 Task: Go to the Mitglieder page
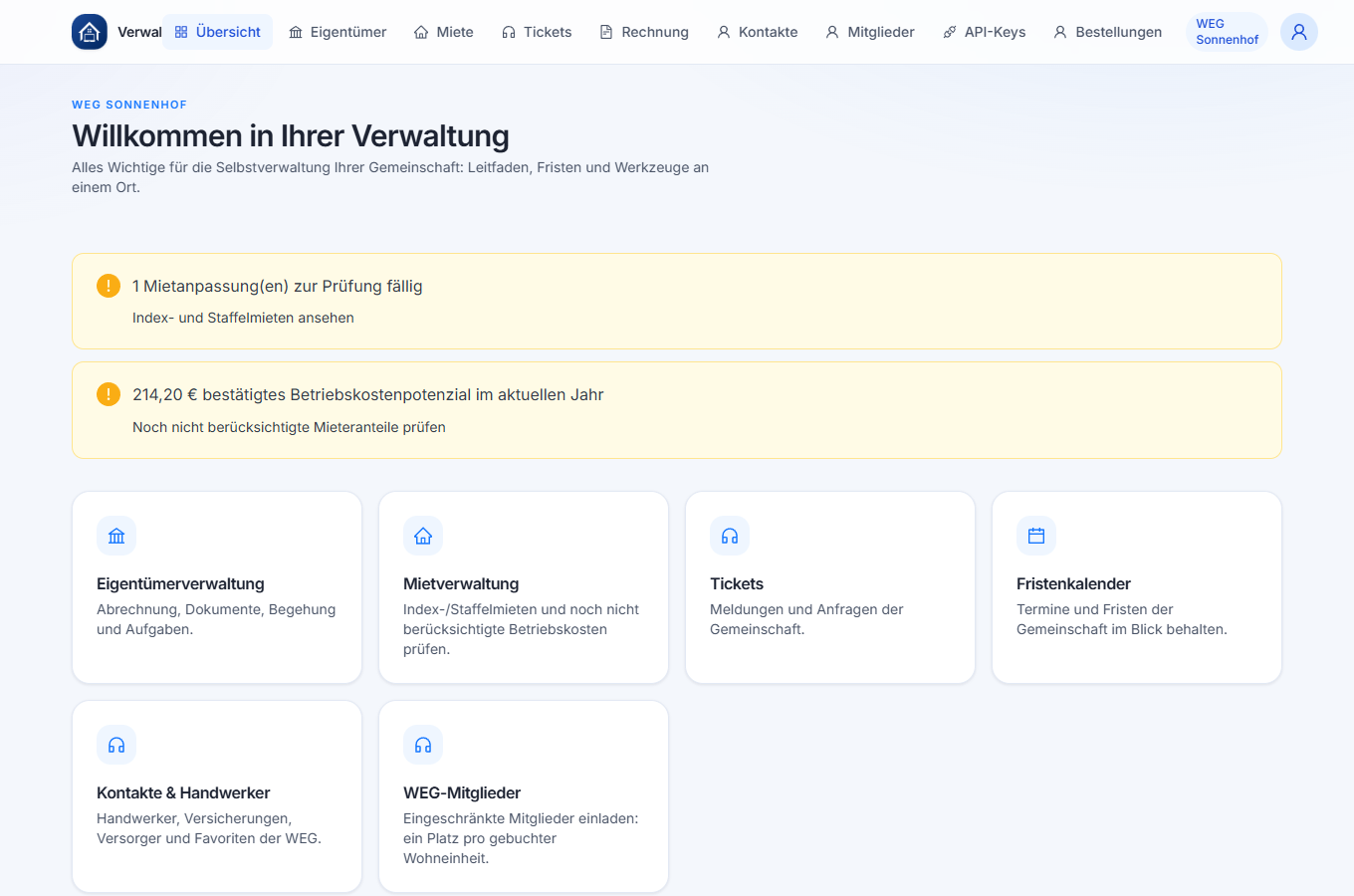tap(870, 32)
